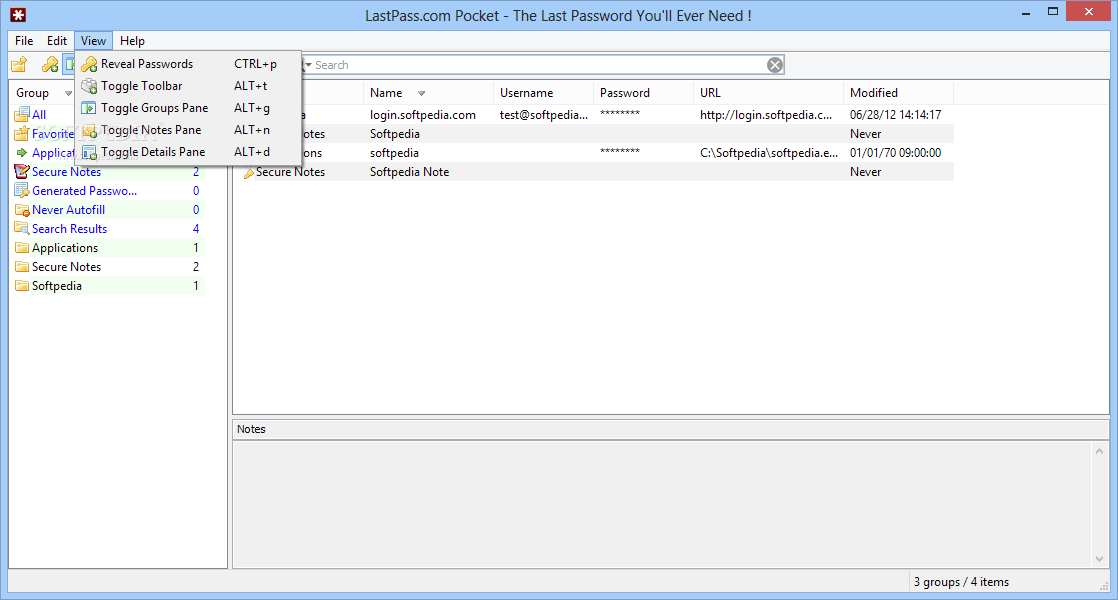Select the login.softpedia.com entry
1118x600 pixels.
(423, 115)
